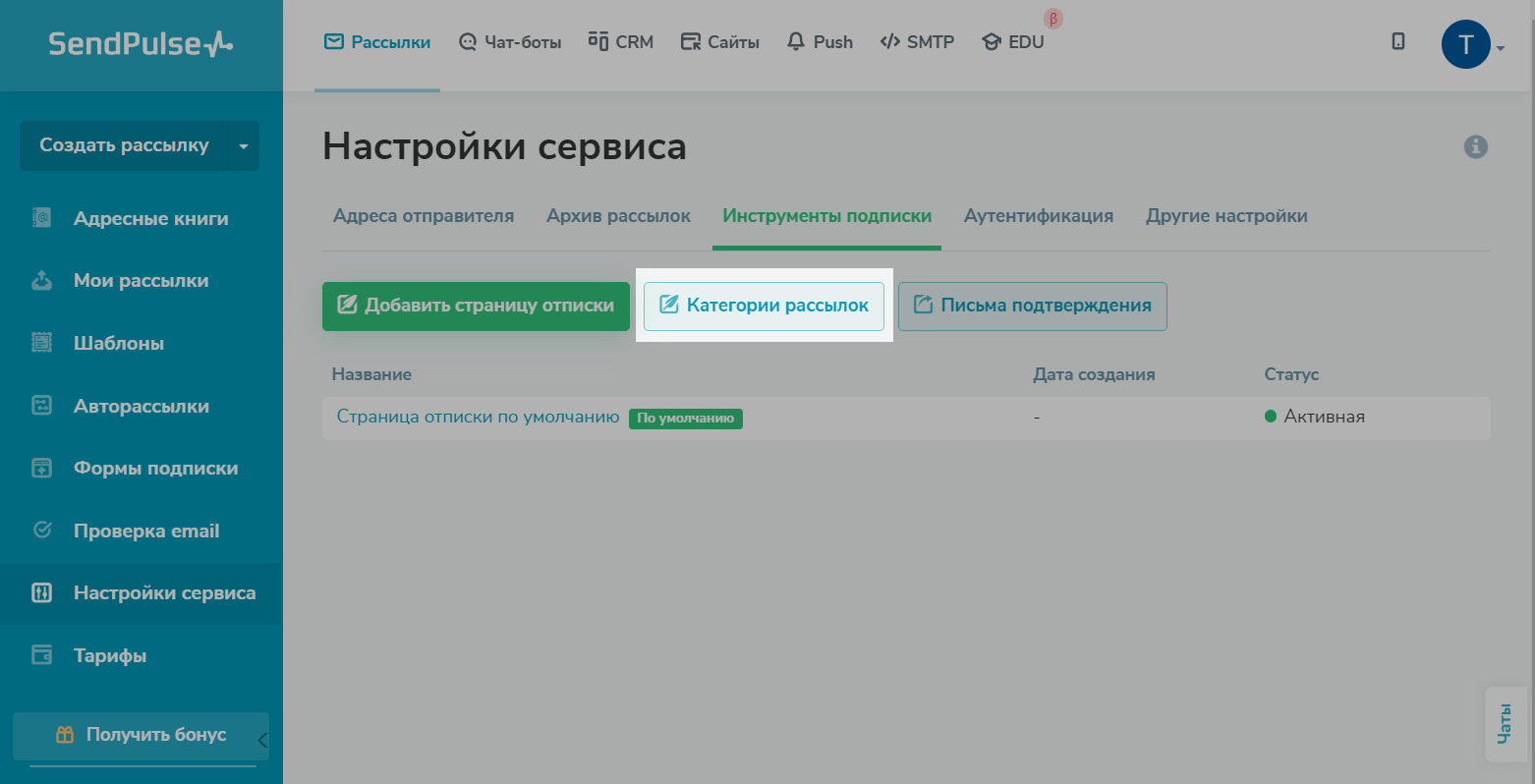Switch to the Адреса отправителя tab
This screenshot has height=784, width=1535.
click(423, 216)
